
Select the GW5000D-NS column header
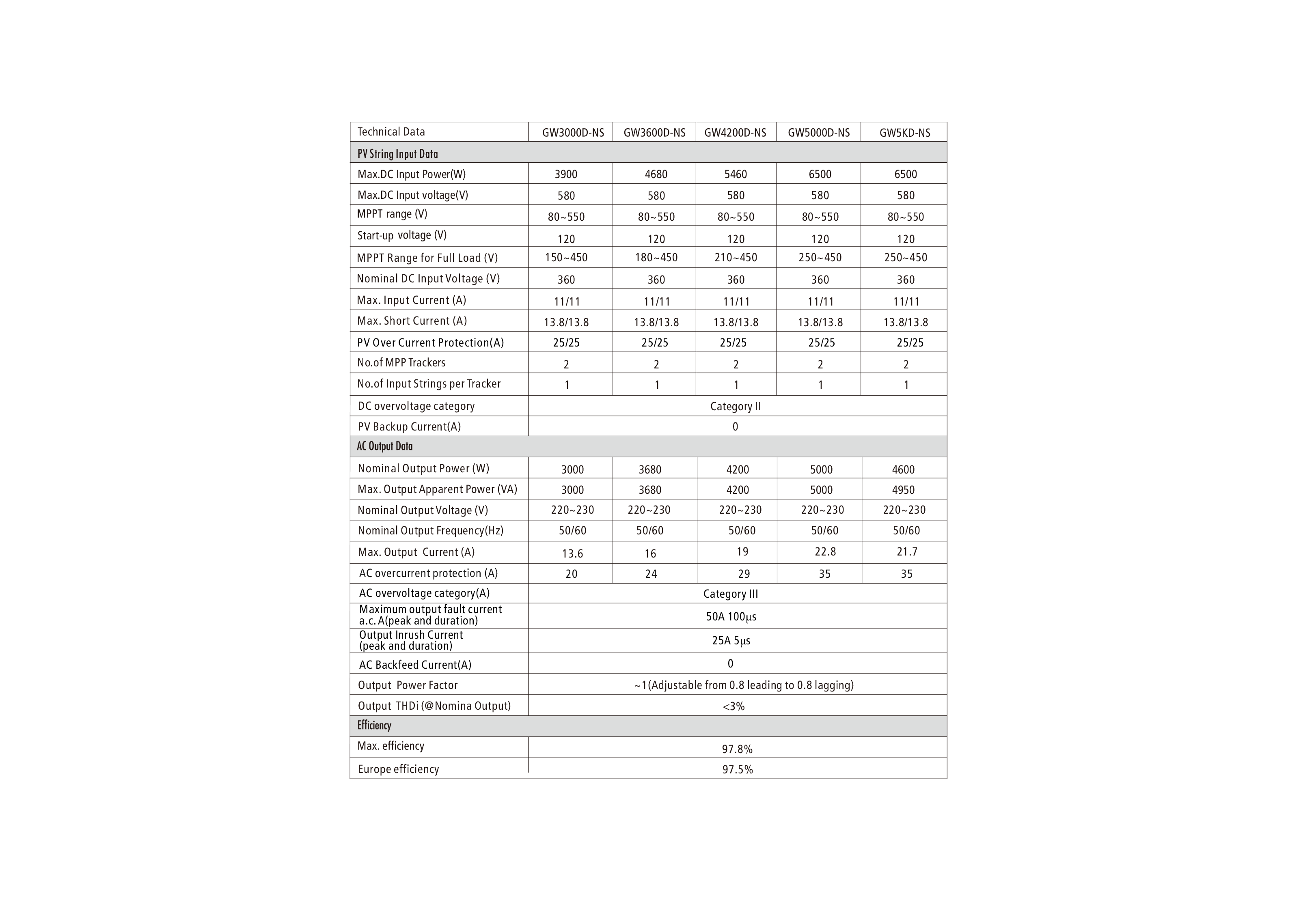818,133
